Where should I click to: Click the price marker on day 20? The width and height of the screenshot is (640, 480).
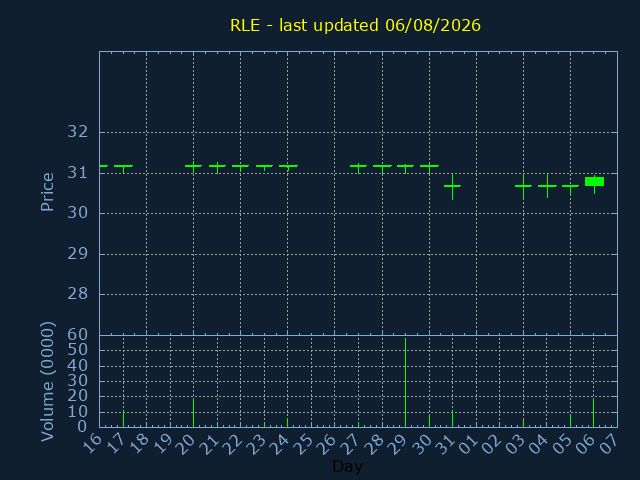pos(193,167)
